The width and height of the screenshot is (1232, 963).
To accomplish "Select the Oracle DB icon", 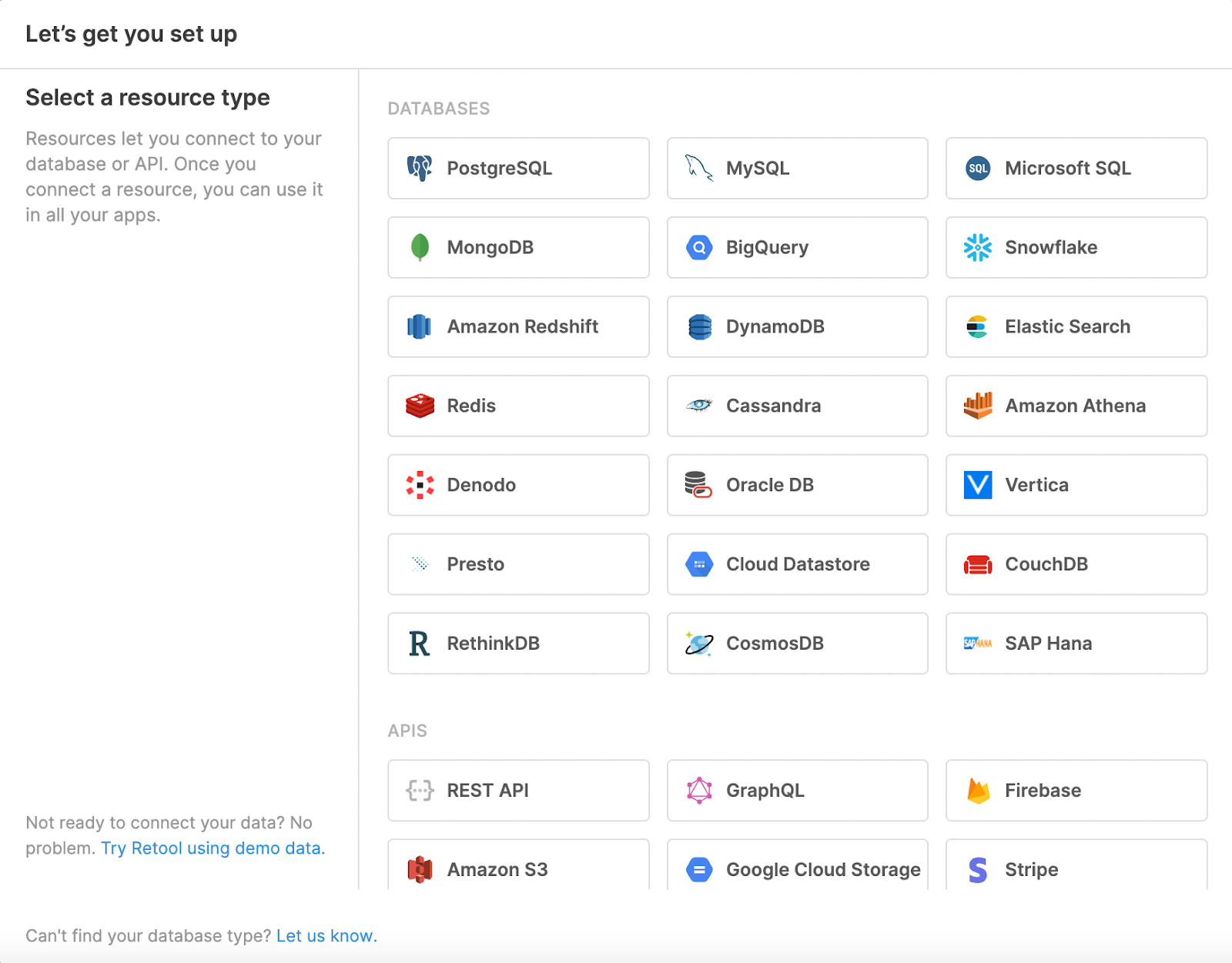I will tap(699, 485).
